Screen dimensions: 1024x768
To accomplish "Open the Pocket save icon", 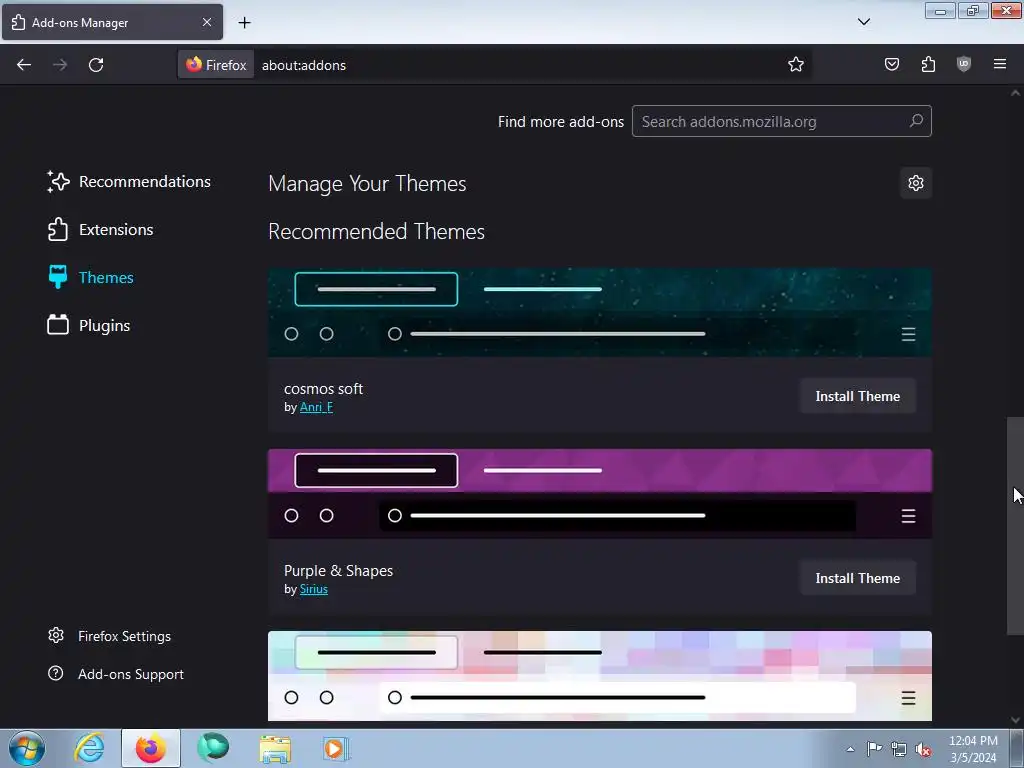I will [x=891, y=64].
